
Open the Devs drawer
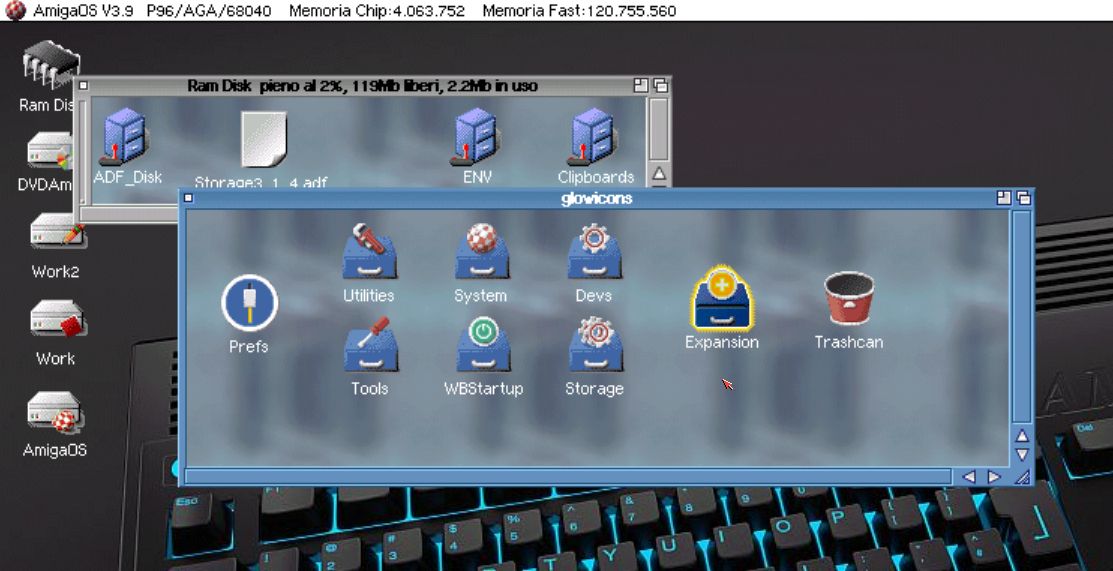click(x=594, y=254)
